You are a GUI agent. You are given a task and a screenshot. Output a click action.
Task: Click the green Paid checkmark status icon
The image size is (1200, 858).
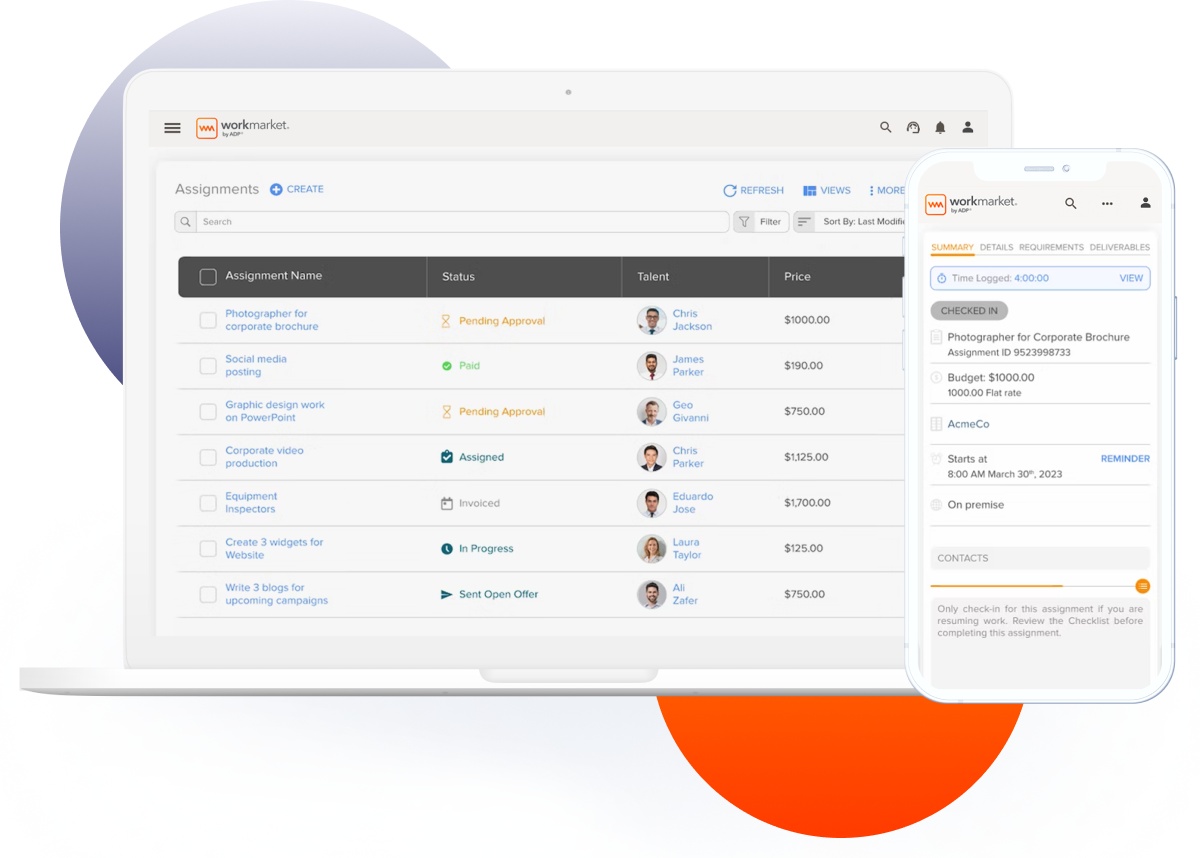[x=447, y=366]
